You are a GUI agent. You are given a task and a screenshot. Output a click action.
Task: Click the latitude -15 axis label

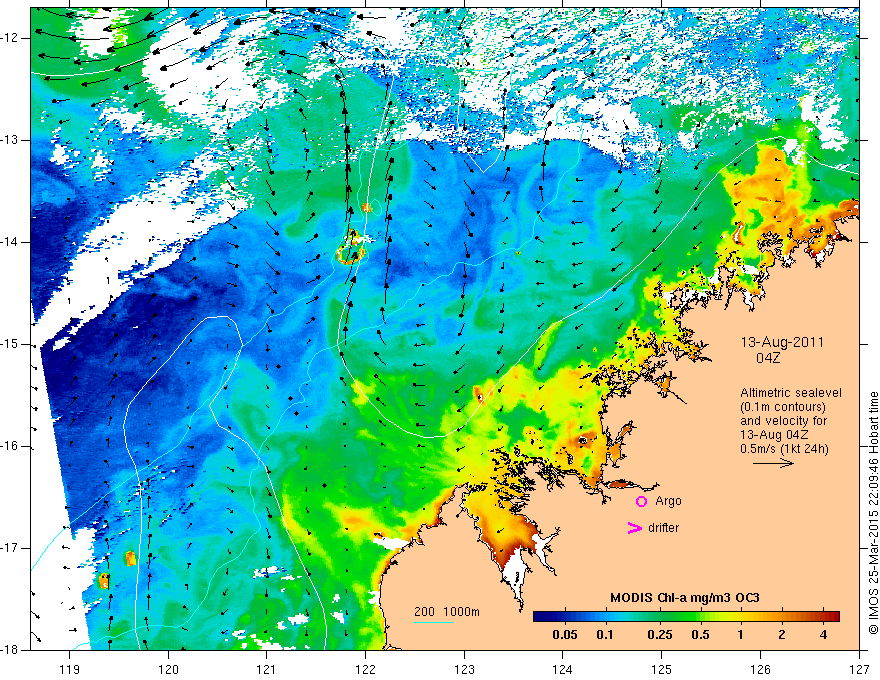[x=10, y=344]
